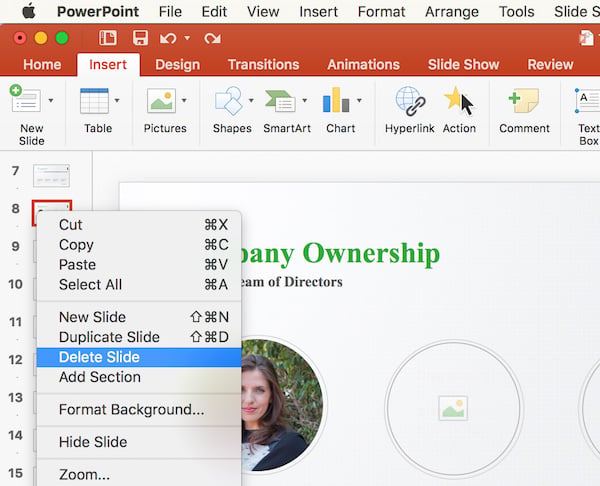Choose Cut from the context menu
Screen dimensions: 600x486
[139, 225]
